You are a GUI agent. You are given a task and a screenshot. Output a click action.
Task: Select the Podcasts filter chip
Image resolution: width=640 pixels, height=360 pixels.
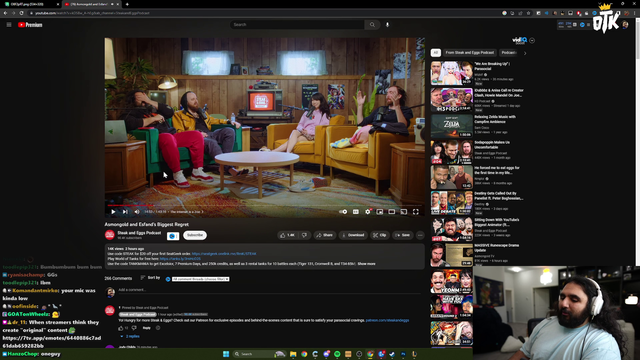pos(509,53)
